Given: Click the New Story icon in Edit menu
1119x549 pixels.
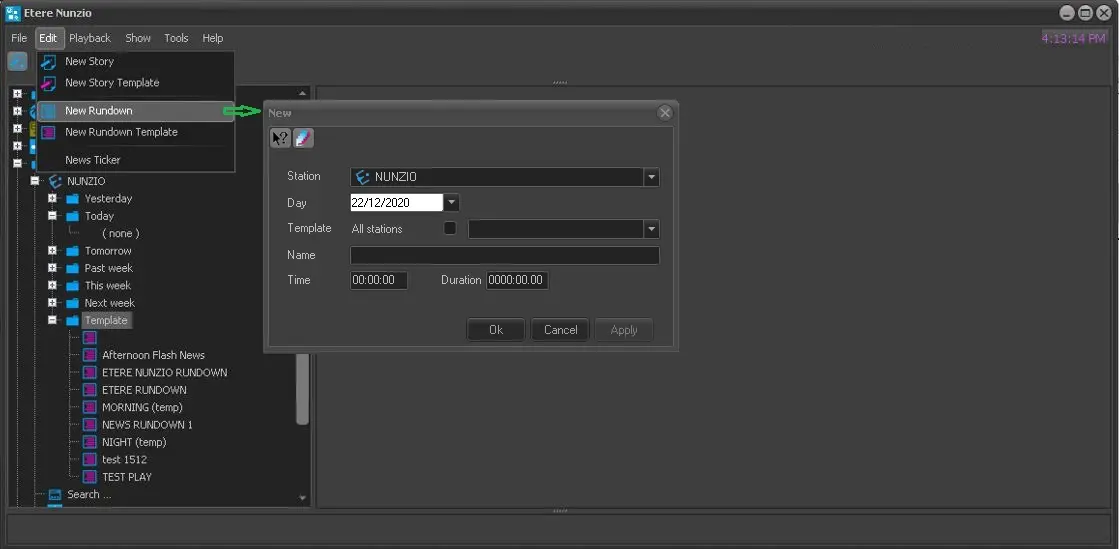Looking at the screenshot, I should tap(48, 62).
